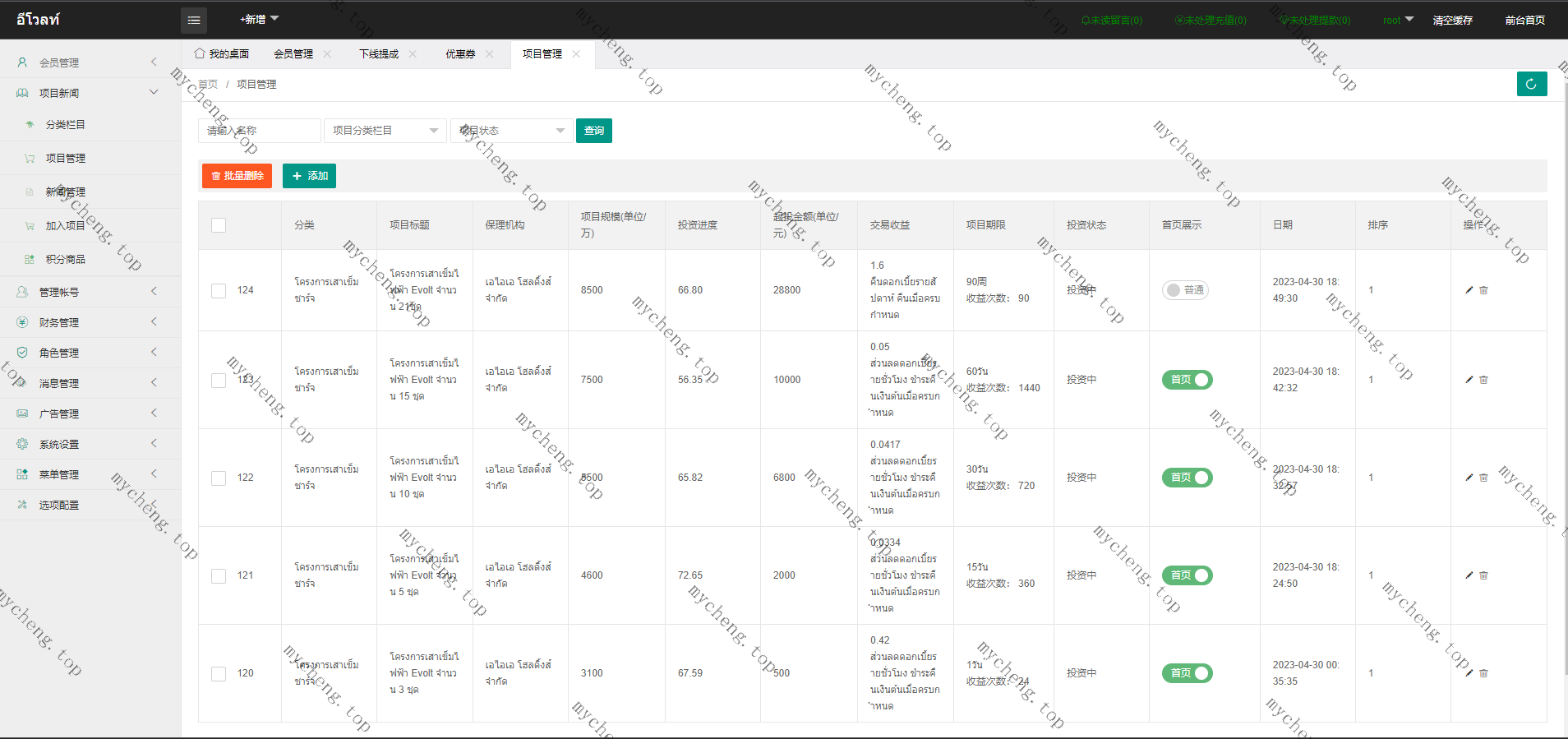Click delete trash icon for row 122
1568x739 pixels.
[x=1483, y=478]
